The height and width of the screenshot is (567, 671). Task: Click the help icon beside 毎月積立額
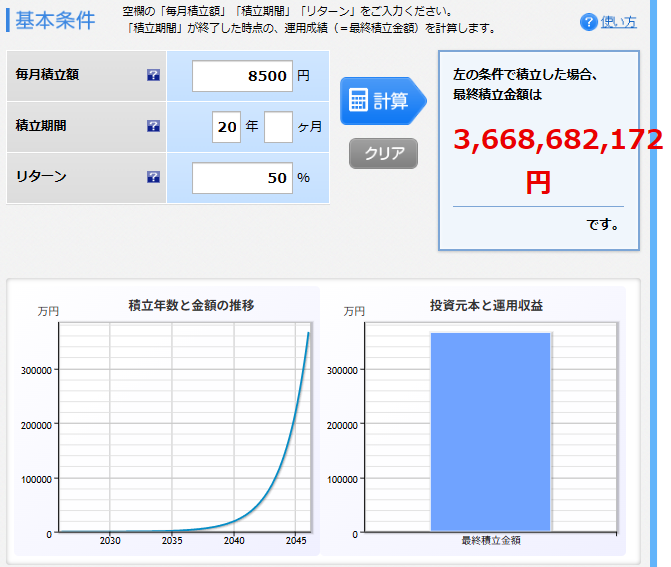tap(153, 75)
